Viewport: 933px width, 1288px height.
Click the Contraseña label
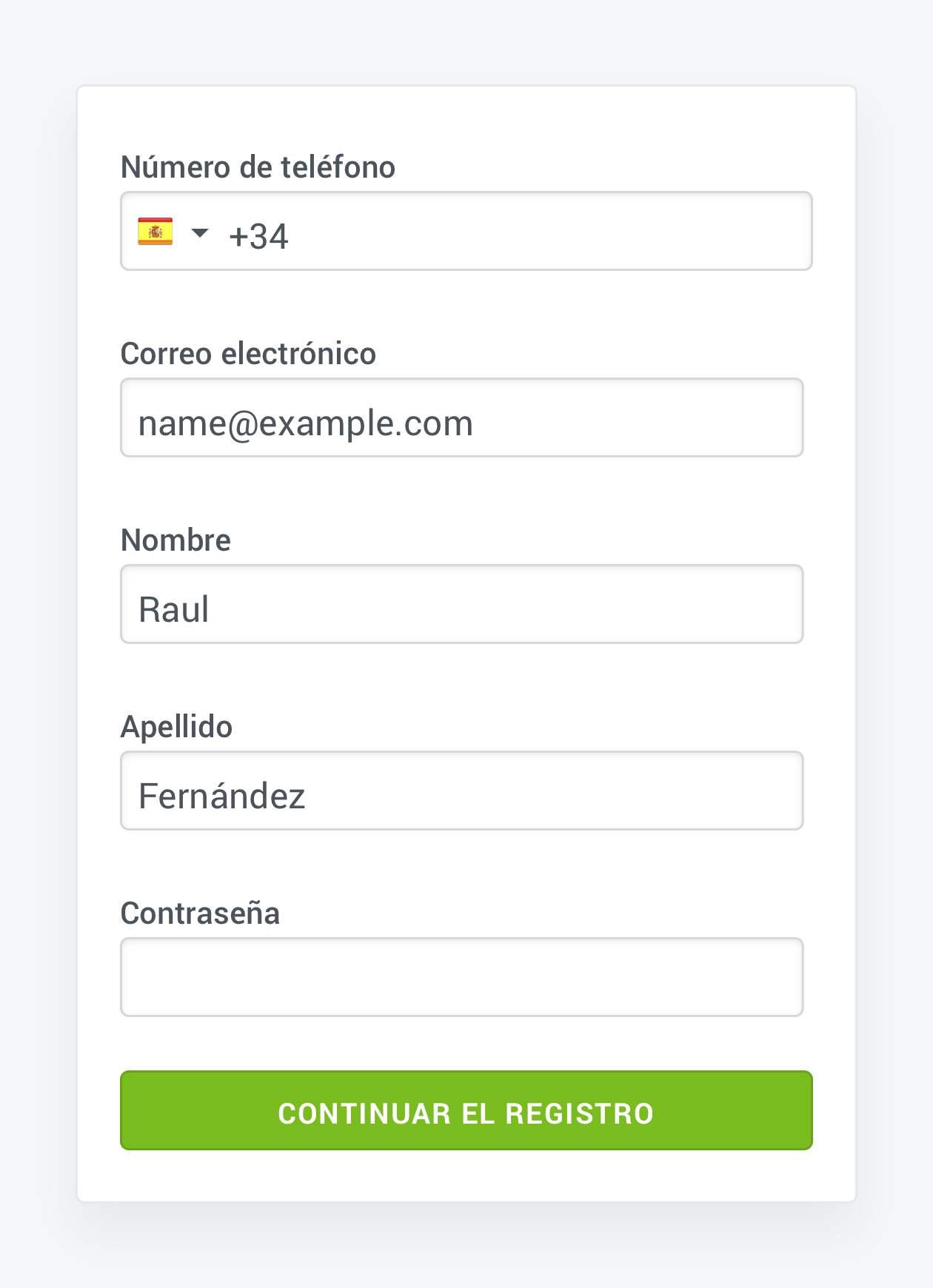click(x=200, y=913)
